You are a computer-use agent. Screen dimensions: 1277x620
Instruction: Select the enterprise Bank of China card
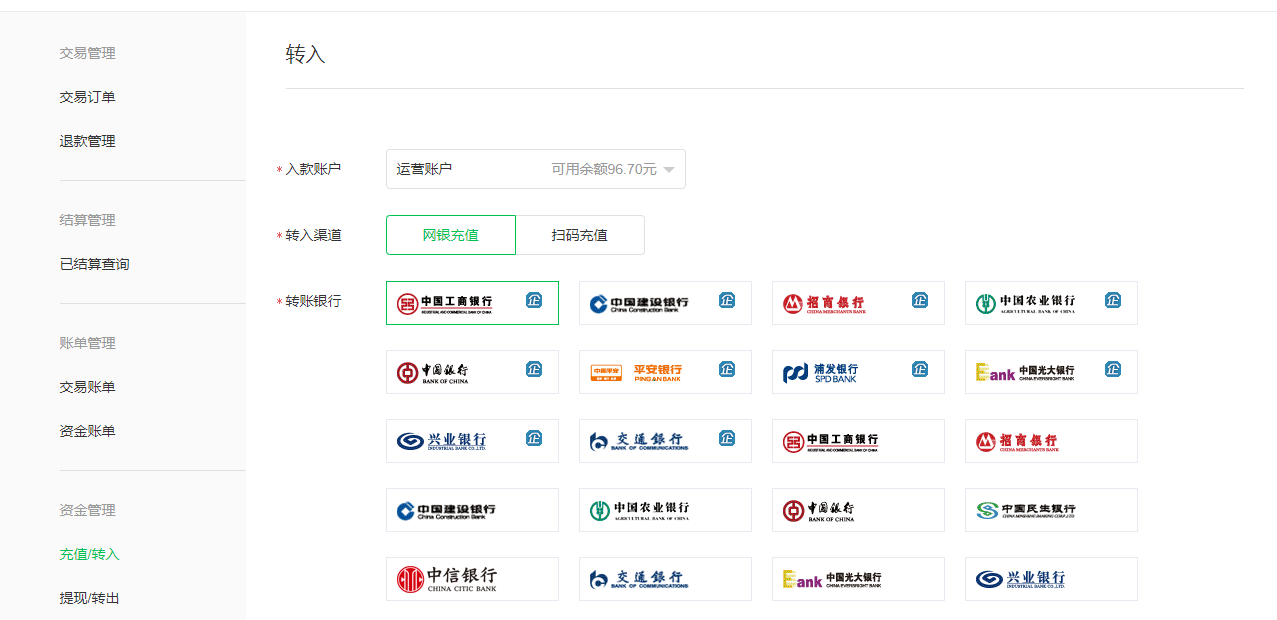coord(472,372)
